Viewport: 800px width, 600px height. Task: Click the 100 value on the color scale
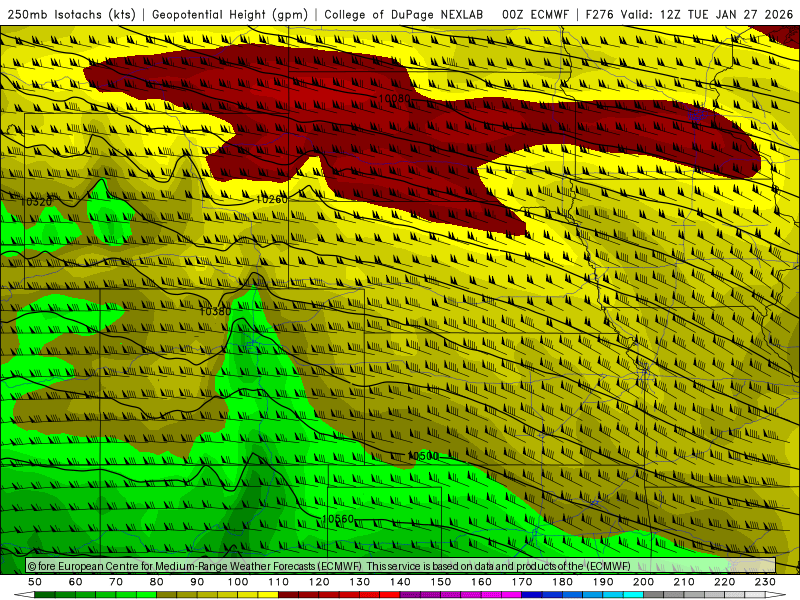(x=238, y=582)
